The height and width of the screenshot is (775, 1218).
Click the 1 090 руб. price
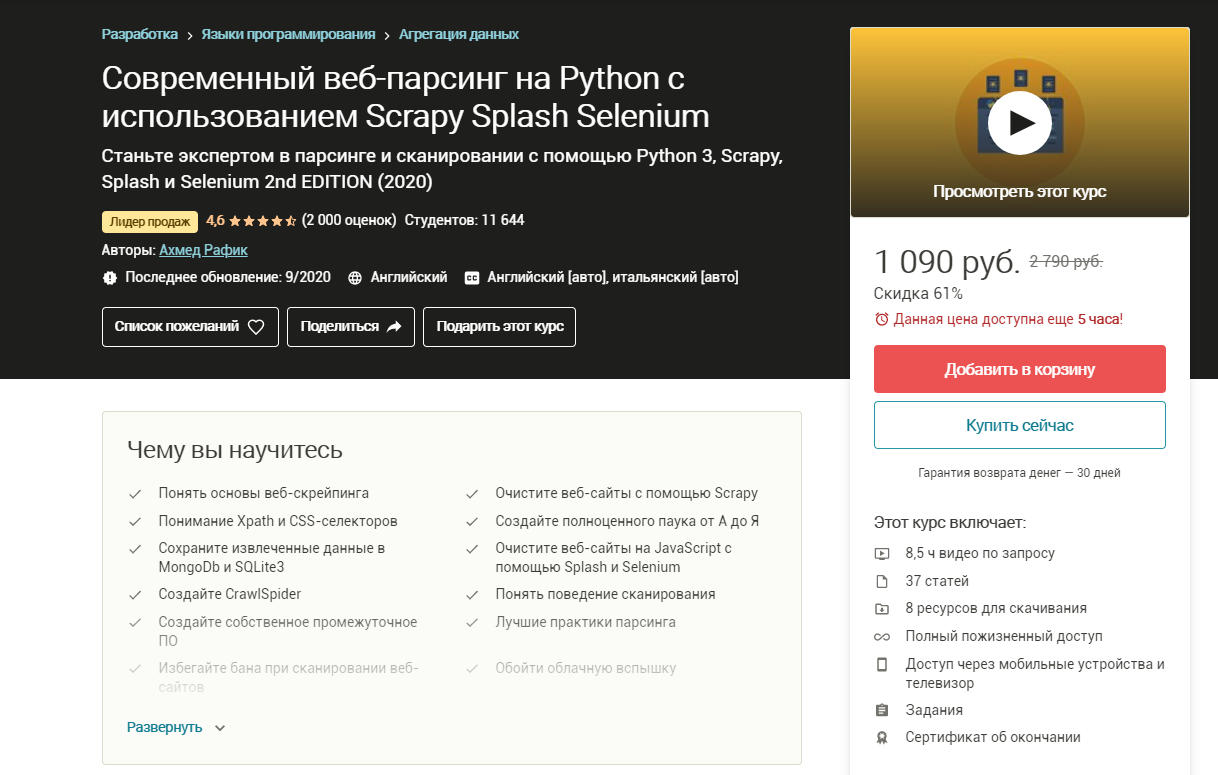click(947, 262)
